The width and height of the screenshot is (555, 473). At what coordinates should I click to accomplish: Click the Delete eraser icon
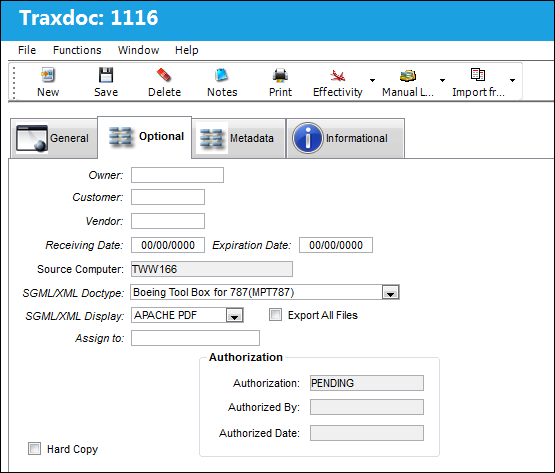(164, 75)
